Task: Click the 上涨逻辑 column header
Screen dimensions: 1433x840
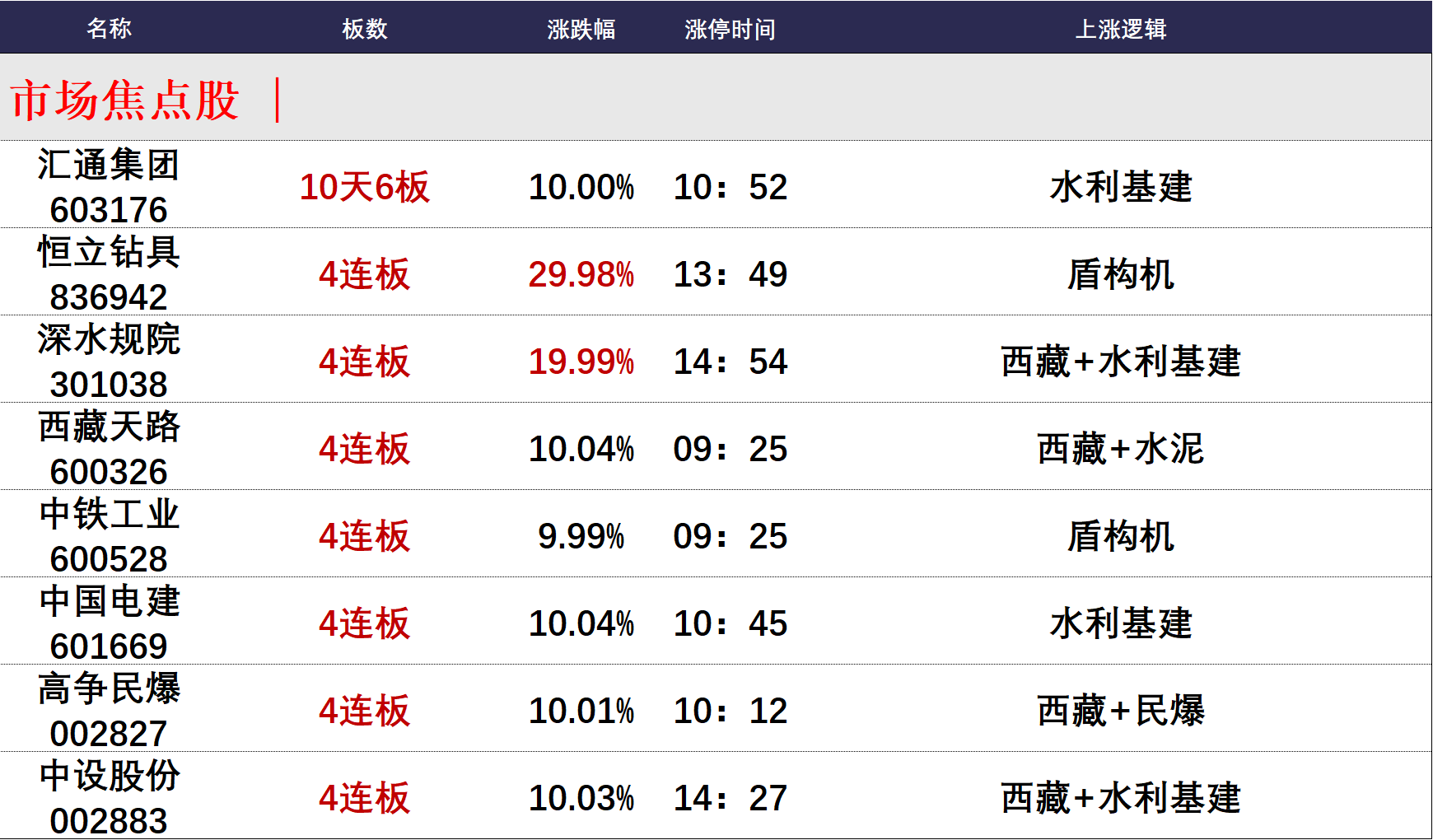Action: (x=1121, y=29)
